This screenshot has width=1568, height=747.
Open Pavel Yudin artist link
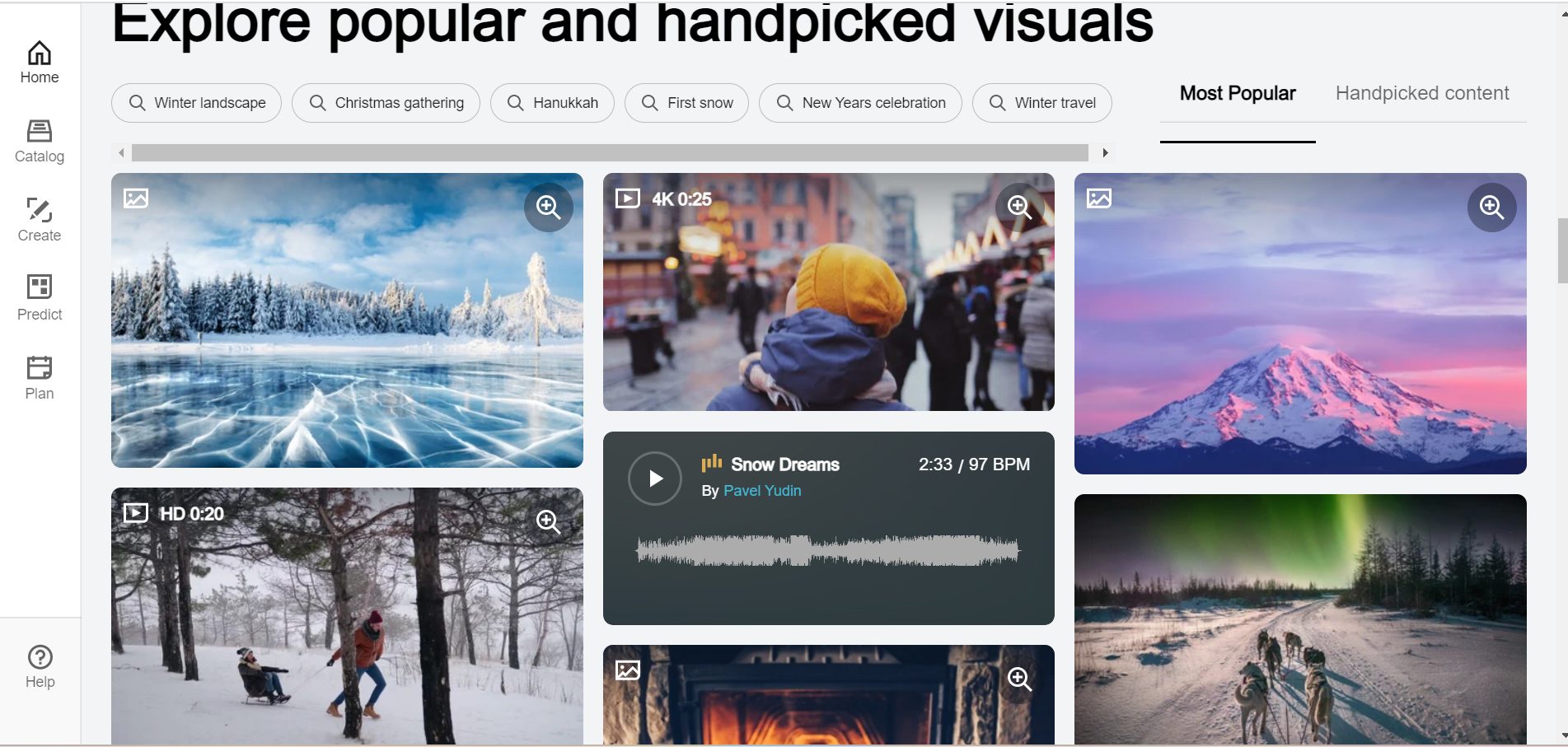pos(762,491)
